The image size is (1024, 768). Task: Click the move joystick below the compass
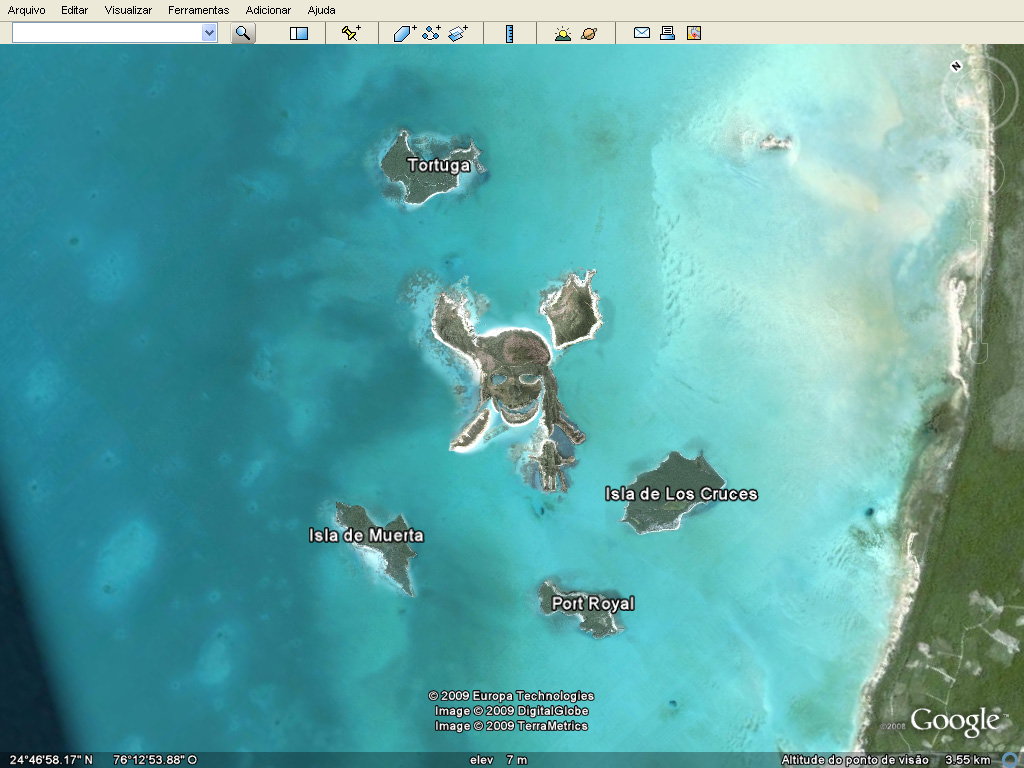978,173
